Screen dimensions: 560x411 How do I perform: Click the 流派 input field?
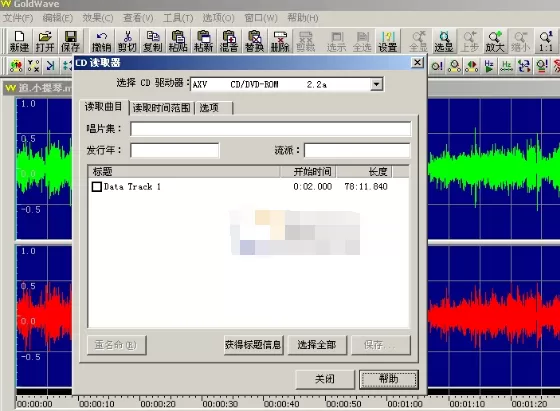point(357,150)
